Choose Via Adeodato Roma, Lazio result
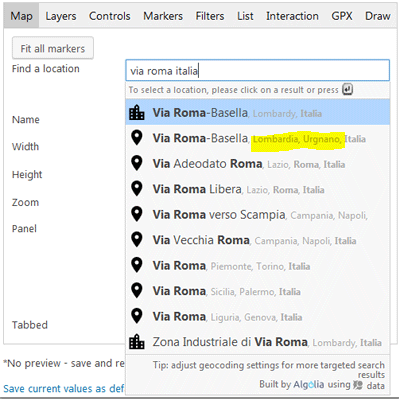Screen dimensions: 399x399 pyautogui.click(x=257, y=163)
